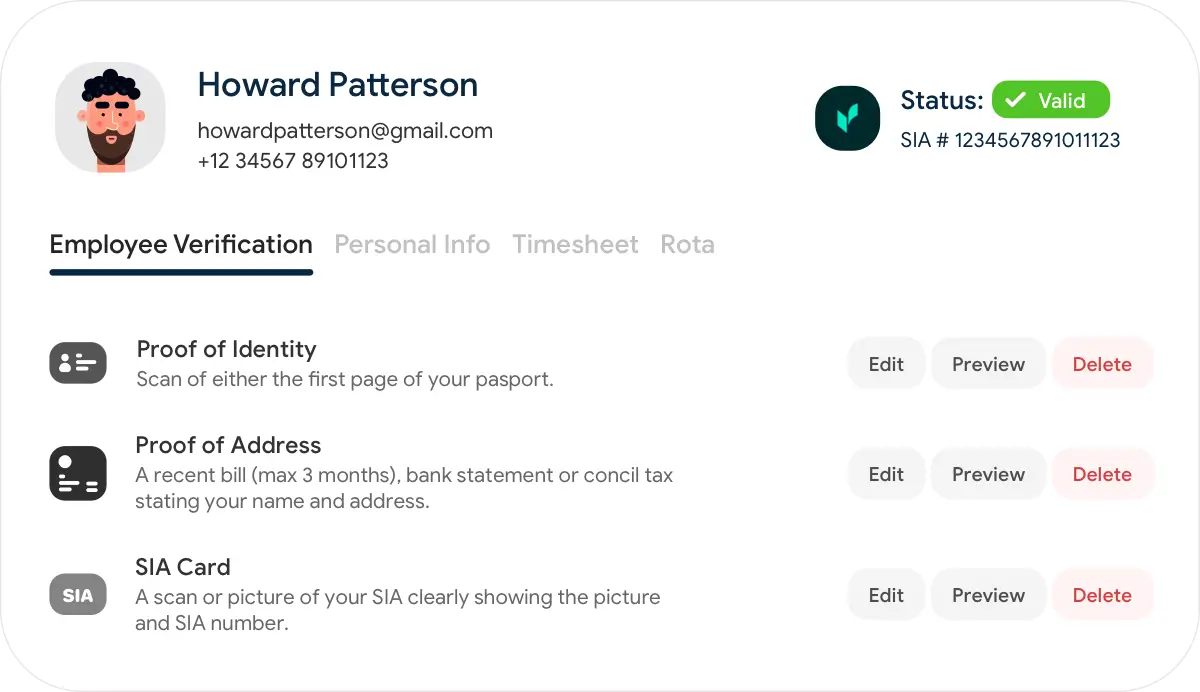Preview the Proof of Identity scan
The width and height of the screenshot is (1200, 692).
coord(988,364)
